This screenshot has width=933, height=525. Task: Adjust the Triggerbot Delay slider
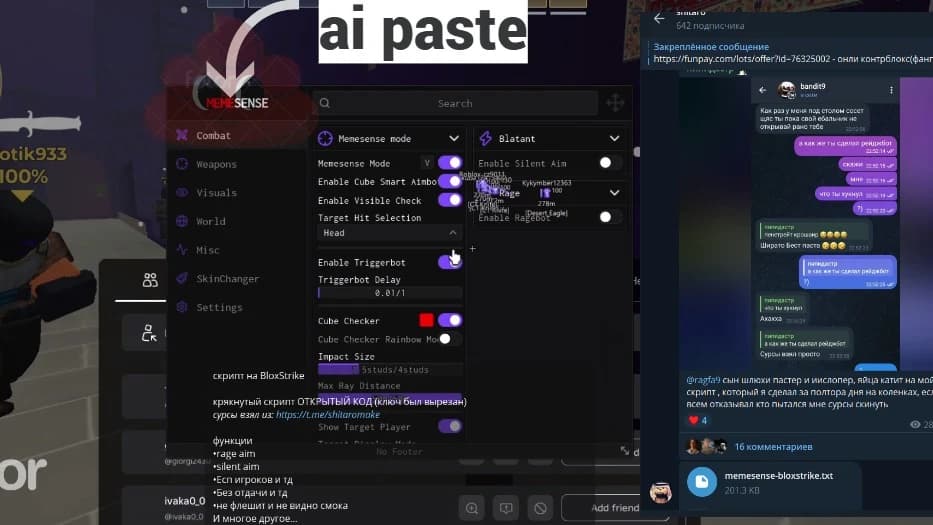click(390, 293)
